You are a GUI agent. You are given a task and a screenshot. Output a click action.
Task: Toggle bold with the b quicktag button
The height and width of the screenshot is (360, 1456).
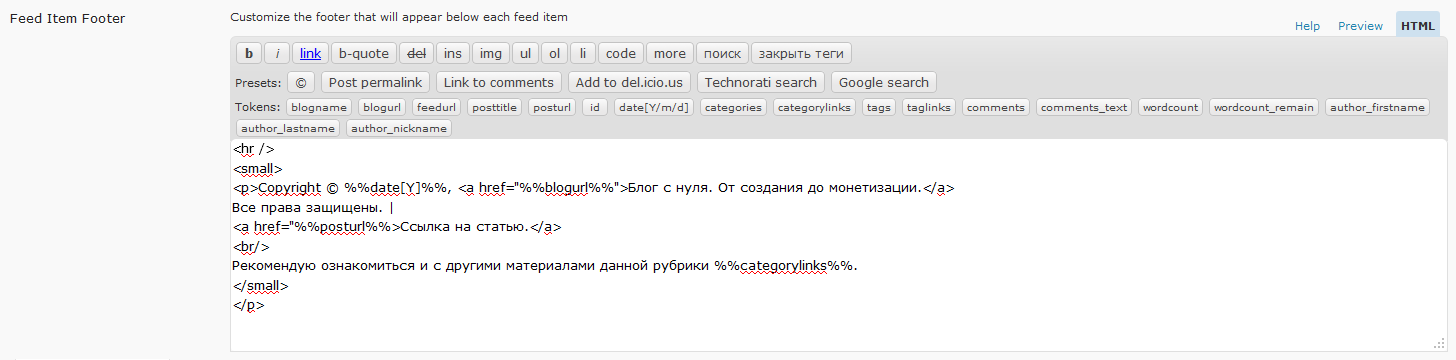click(249, 54)
